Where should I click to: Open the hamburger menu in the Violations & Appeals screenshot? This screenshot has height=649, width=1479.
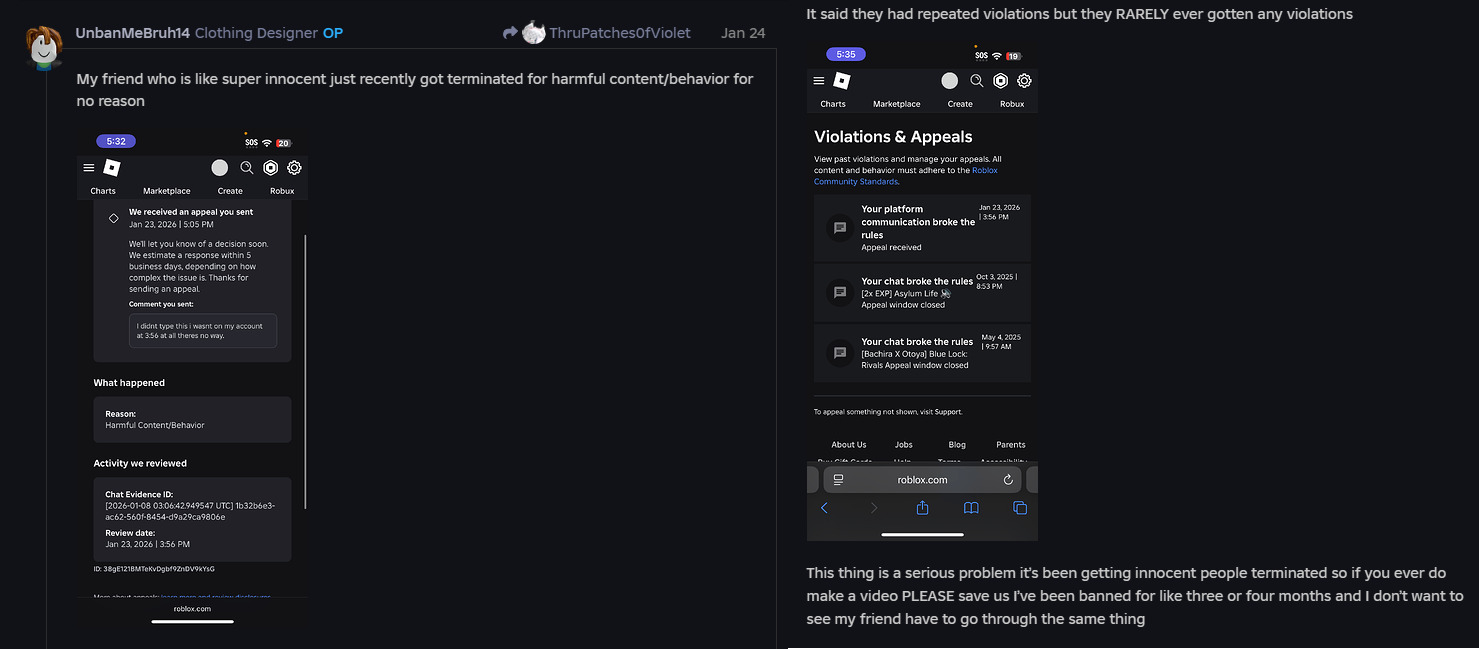point(819,81)
